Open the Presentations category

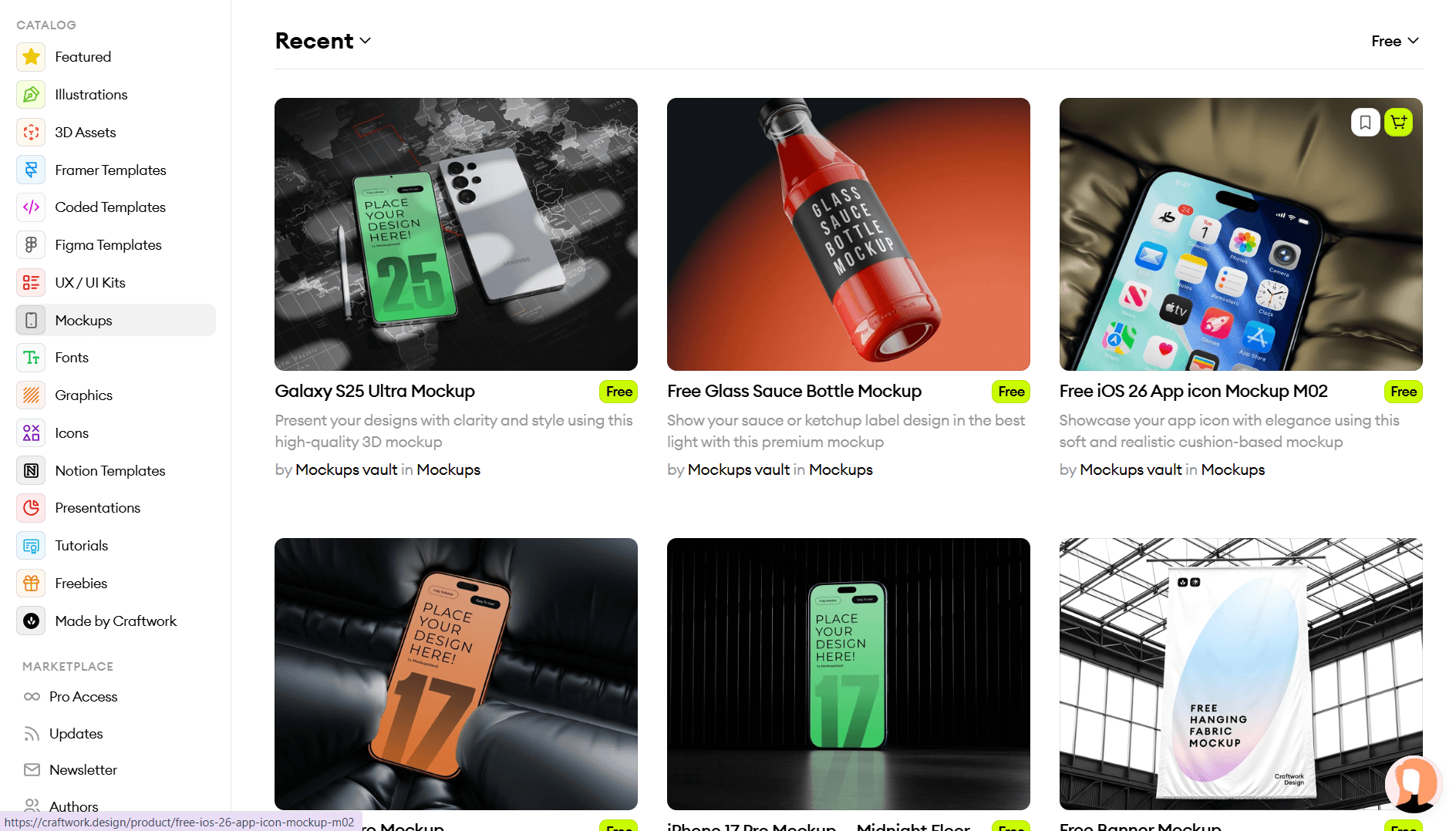click(116, 508)
